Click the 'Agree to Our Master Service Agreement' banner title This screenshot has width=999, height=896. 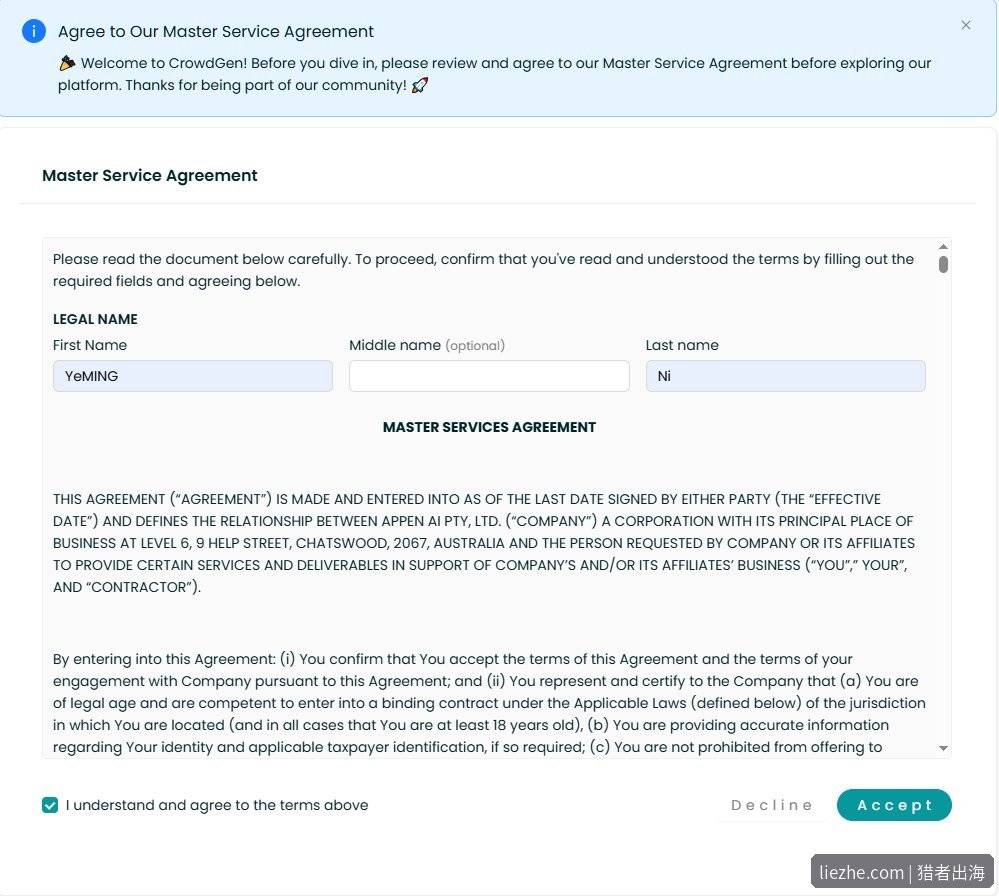(x=216, y=31)
